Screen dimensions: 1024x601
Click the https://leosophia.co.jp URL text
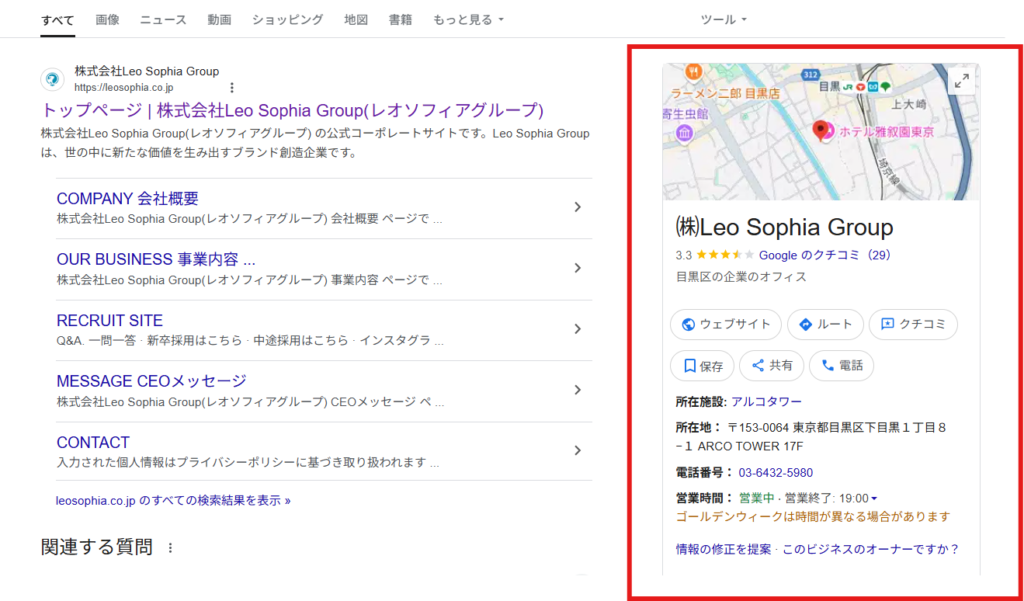tap(123, 88)
